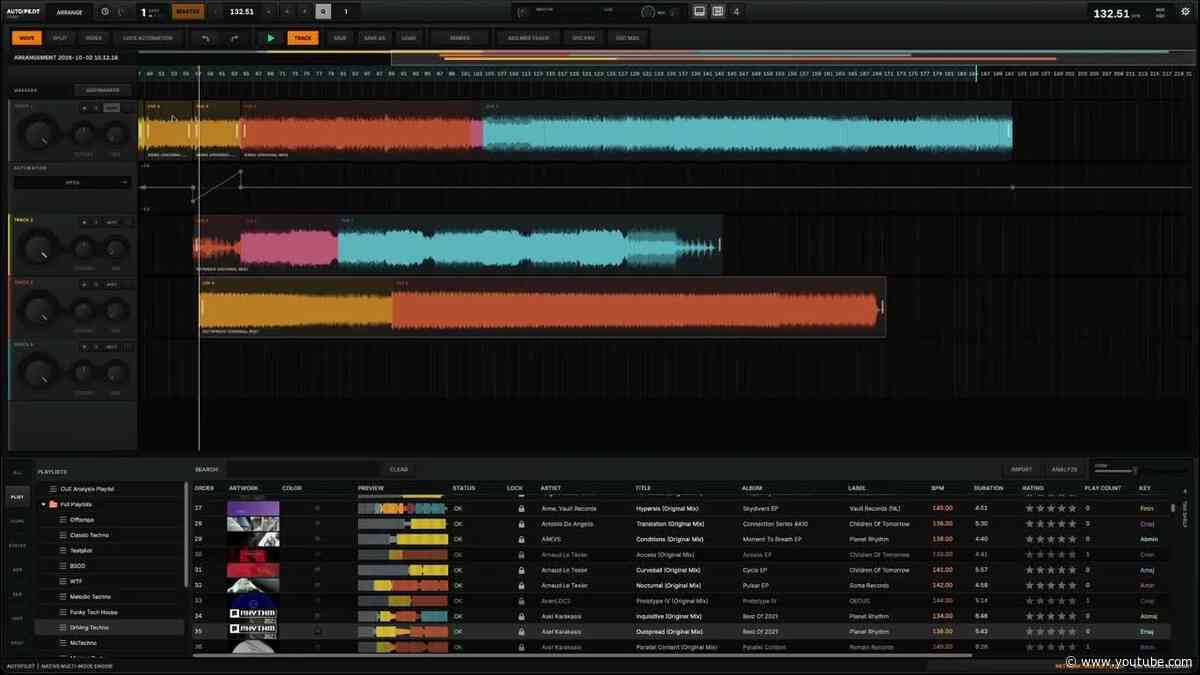Screen dimensions: 1200x675
Task: Click the Full Playlists folder icon
Action: [x=52, y=505]
